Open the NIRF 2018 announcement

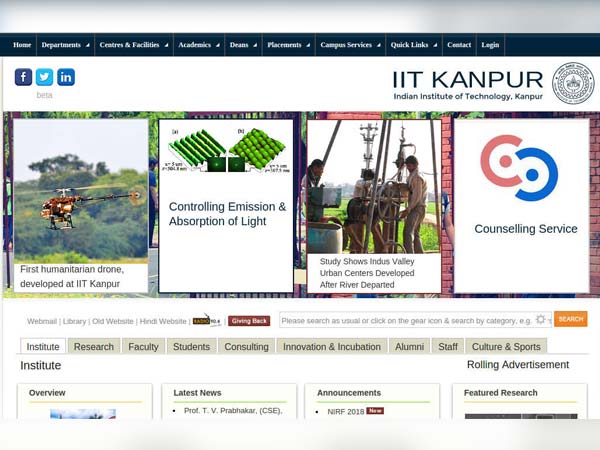click(346, 412)
